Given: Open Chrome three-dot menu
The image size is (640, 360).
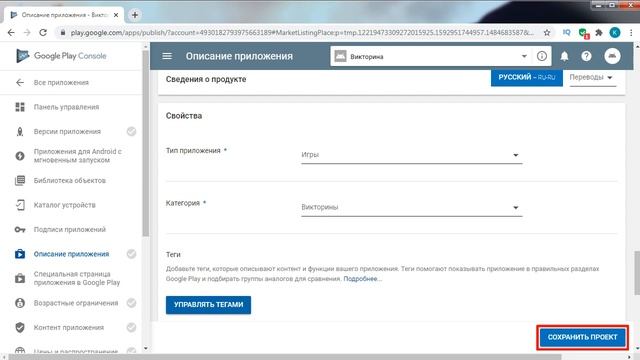Looking at the screenshot, I should [x=631, y=33].
